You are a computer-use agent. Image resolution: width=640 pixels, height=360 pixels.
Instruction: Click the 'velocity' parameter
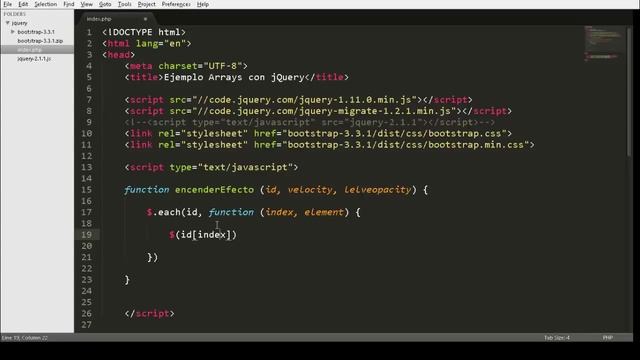310,190
